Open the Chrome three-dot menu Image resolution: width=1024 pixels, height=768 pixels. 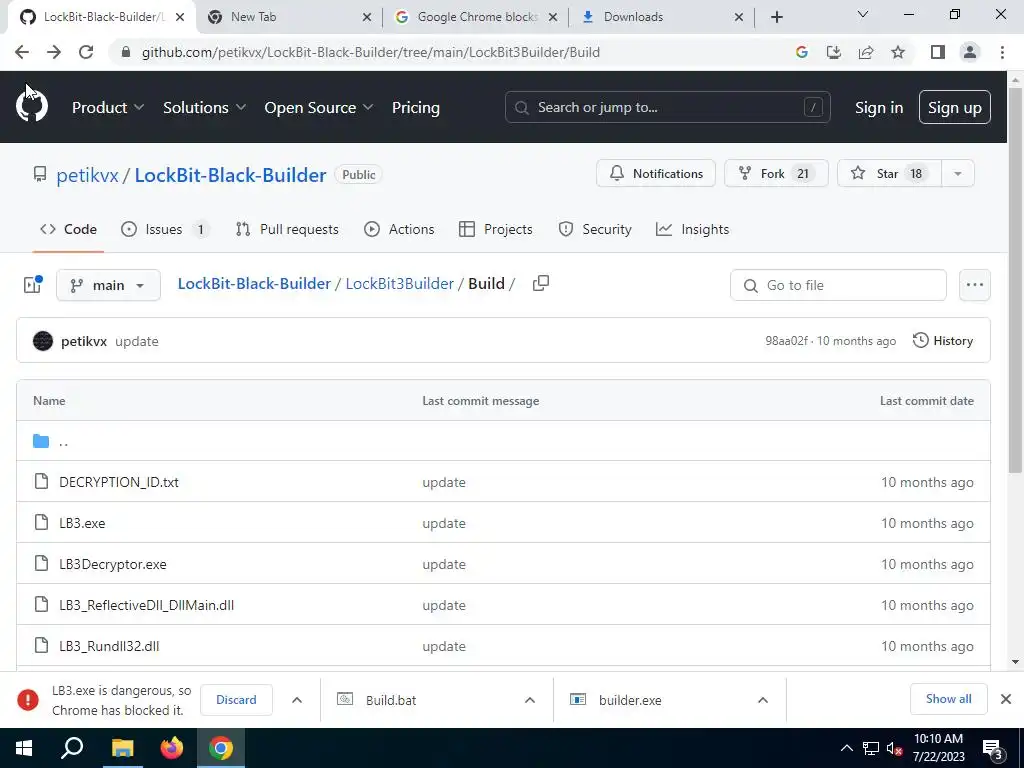[1002, 52]
